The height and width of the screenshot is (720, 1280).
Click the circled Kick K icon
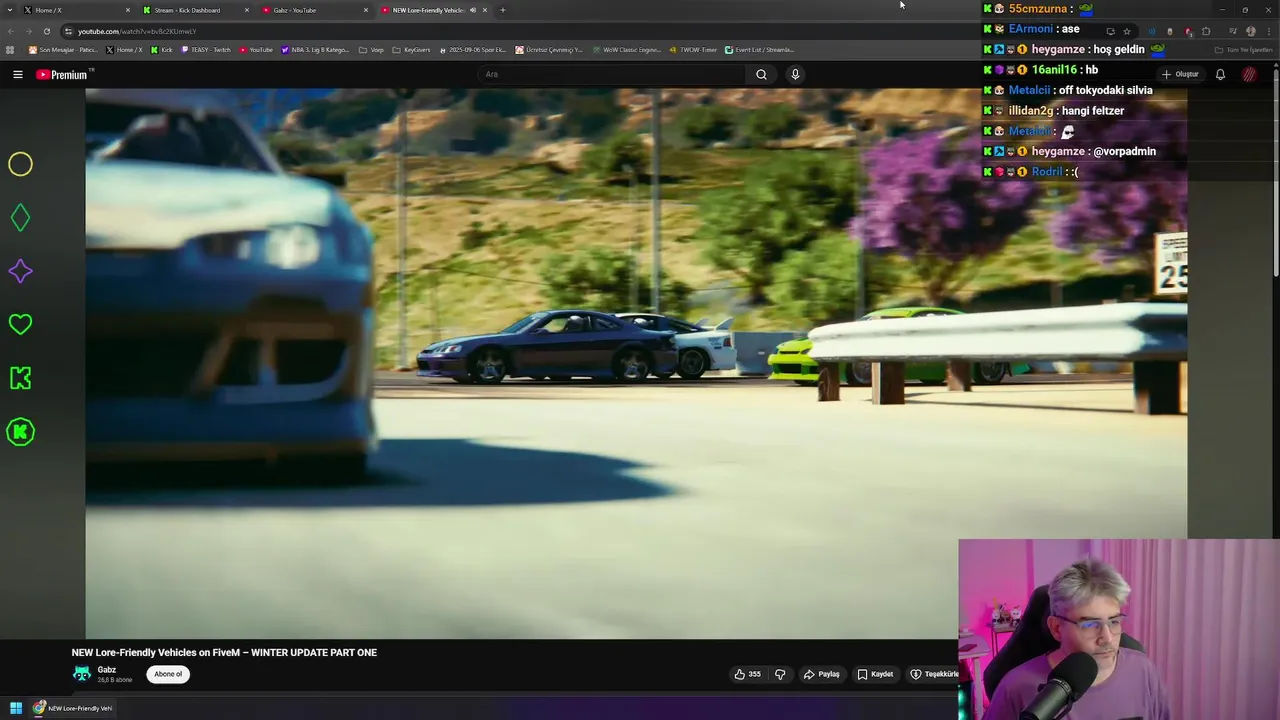tap(20, 432)
